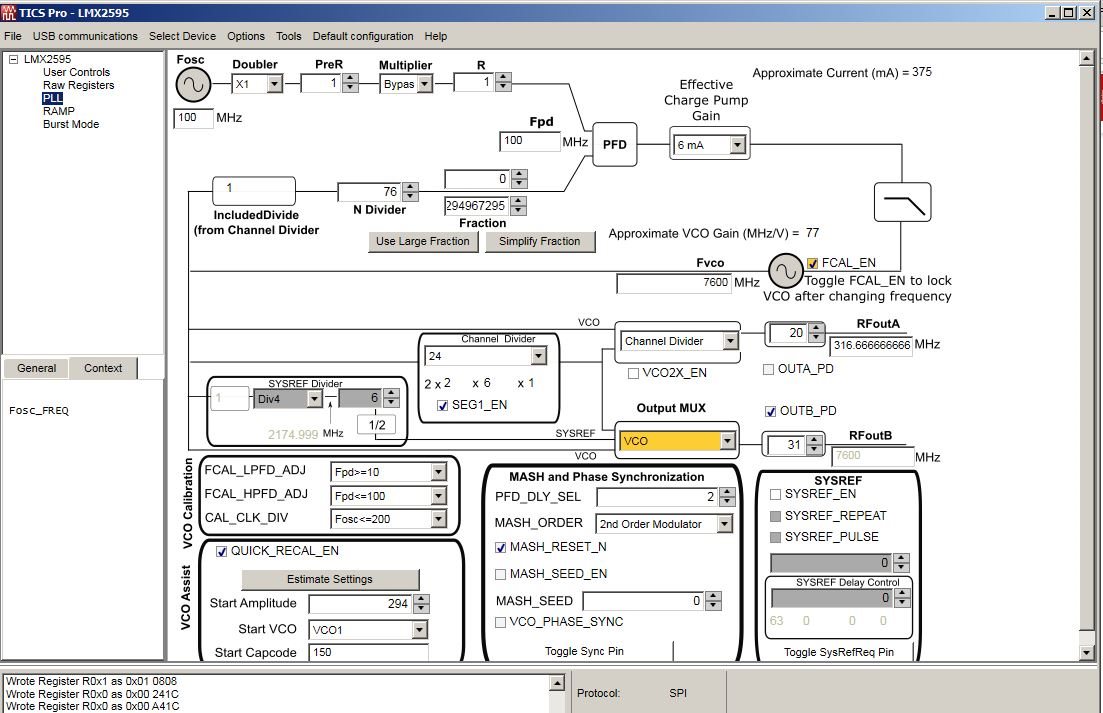Toggle the OUTA_PD checkbox
1103x713 pixels.
click(x=768, y=369)
